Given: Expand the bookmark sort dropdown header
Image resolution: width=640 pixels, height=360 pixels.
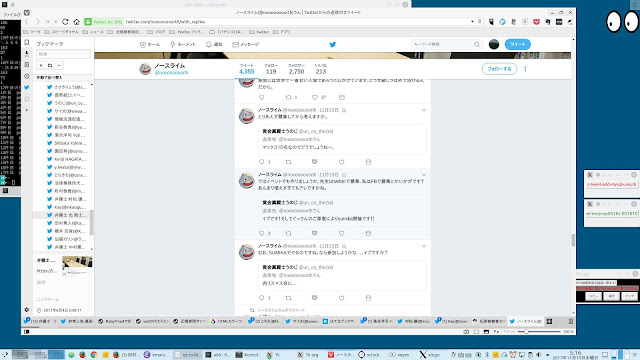Looking at the screenshot, I should [x=63, y=77].
